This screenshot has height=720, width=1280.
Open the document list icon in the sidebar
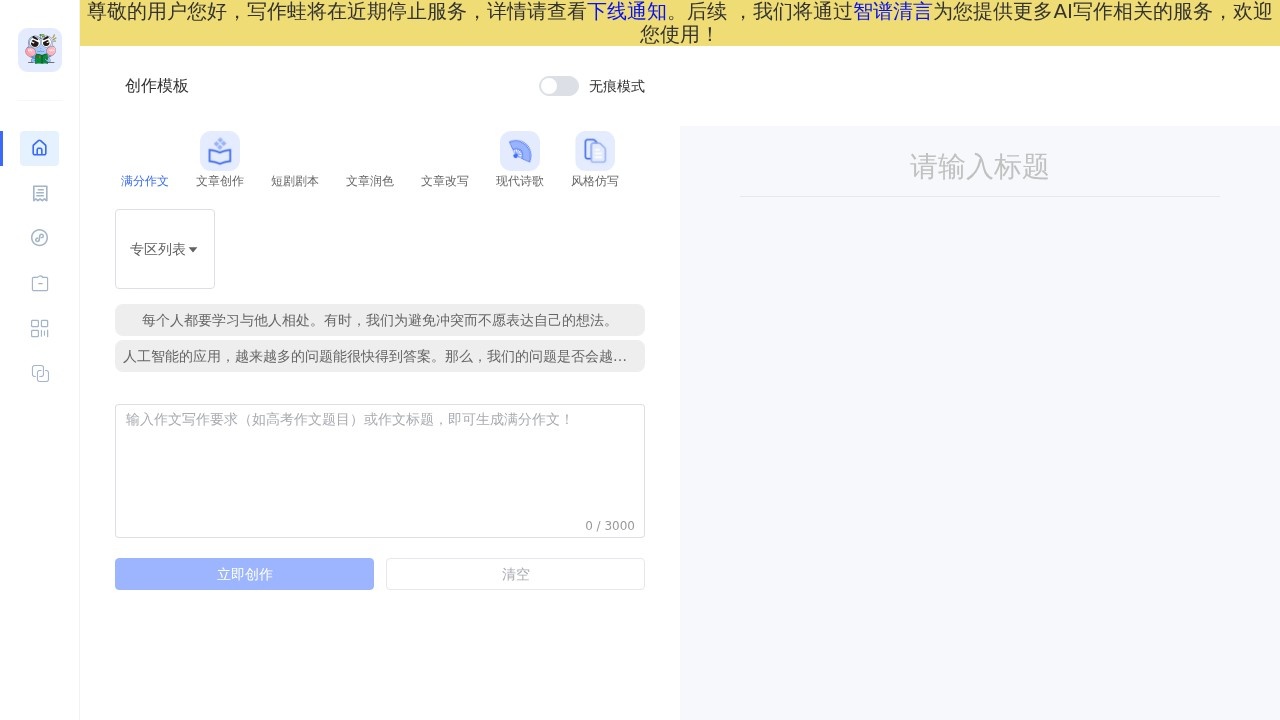pos(40,193)
